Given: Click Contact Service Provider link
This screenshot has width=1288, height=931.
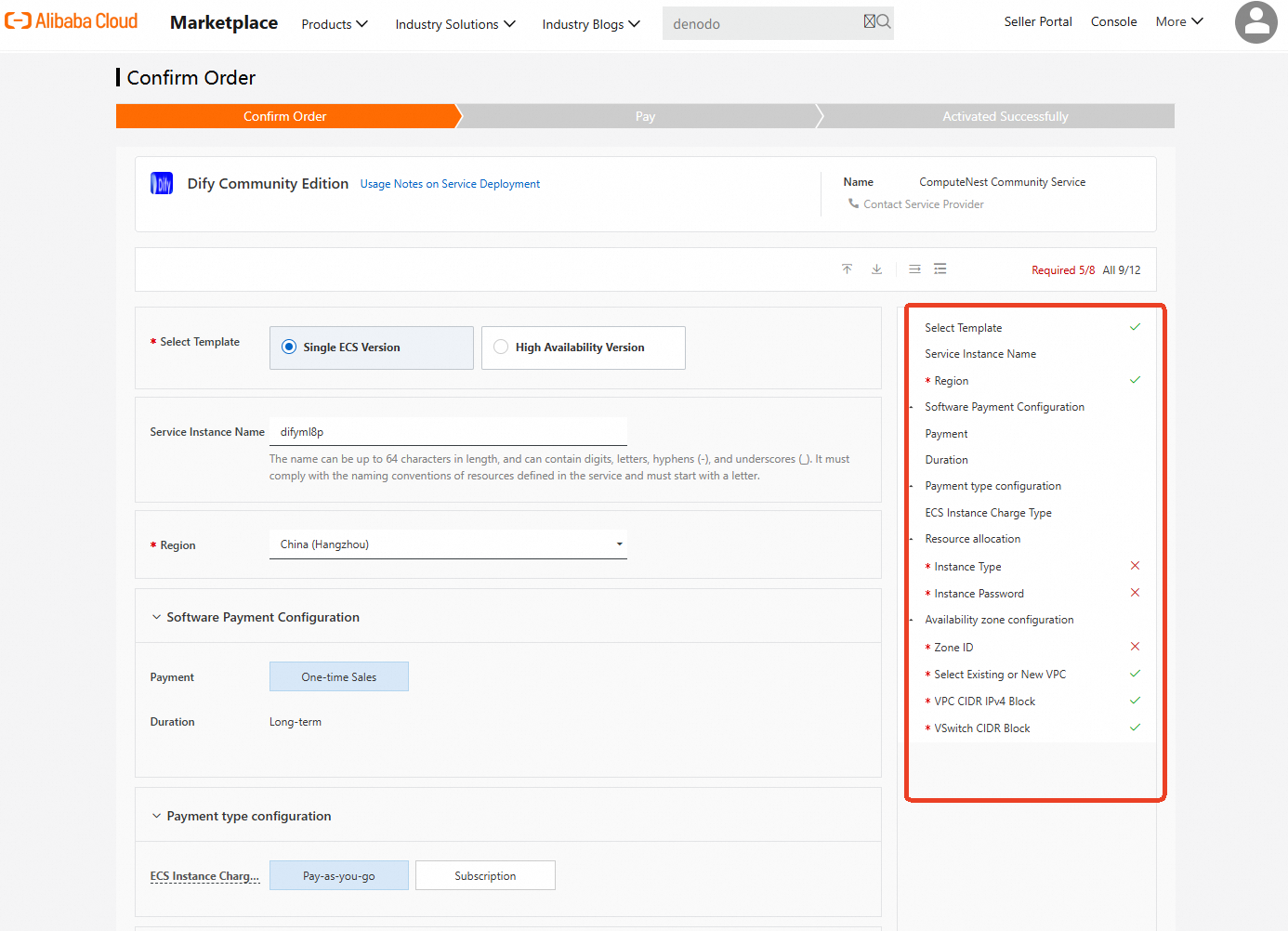Looking at the screenshot, I should pyautogui.click(x=924, y=204).
